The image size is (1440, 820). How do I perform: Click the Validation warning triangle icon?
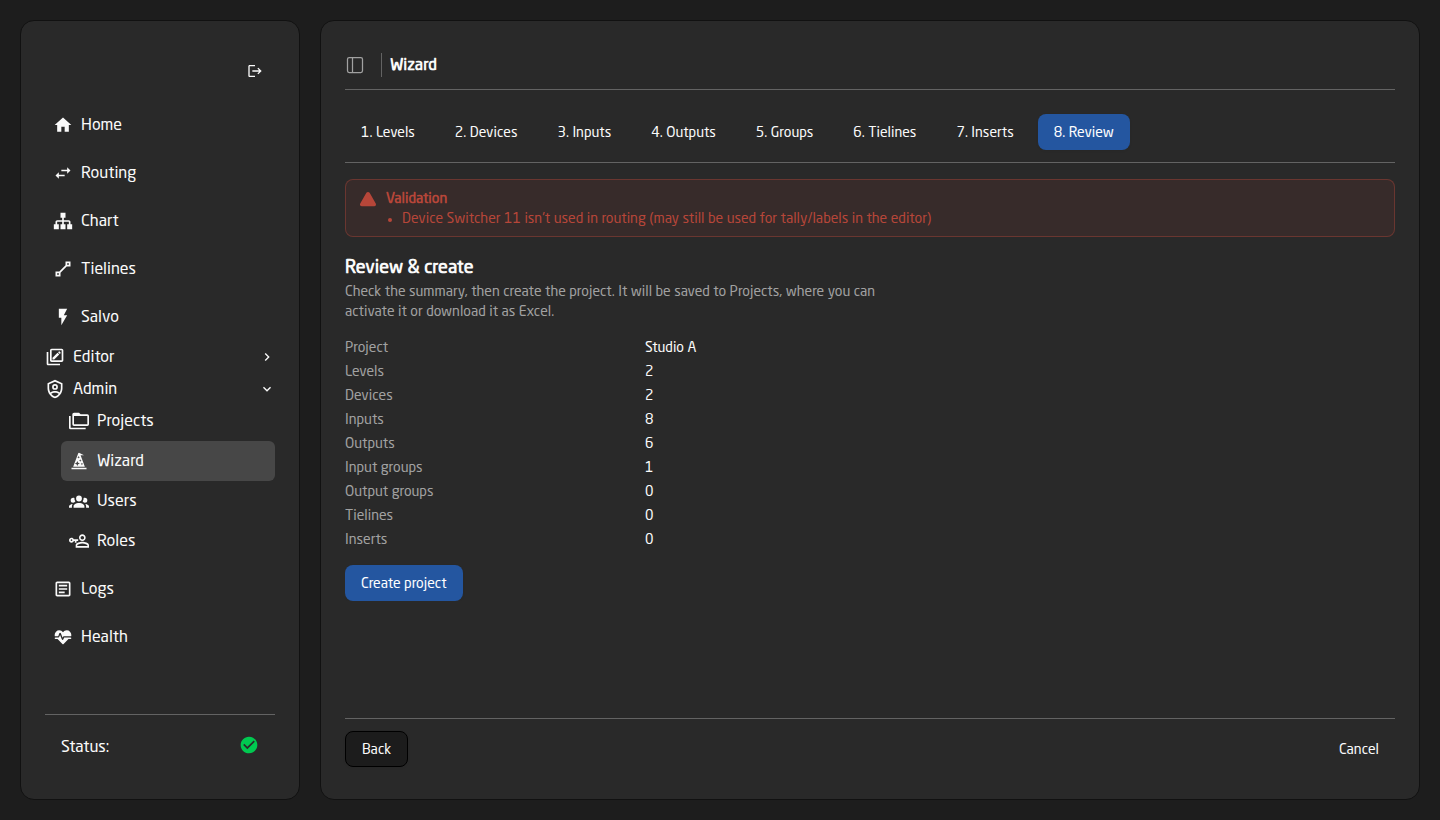368,198
